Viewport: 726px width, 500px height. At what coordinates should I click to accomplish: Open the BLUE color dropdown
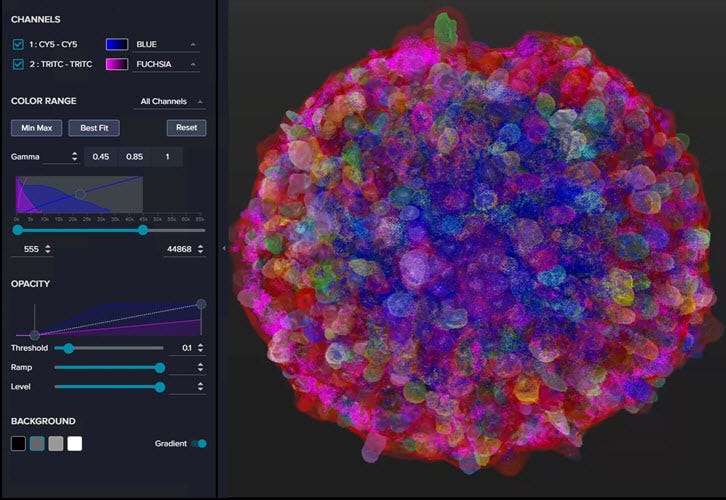[166, 45]
